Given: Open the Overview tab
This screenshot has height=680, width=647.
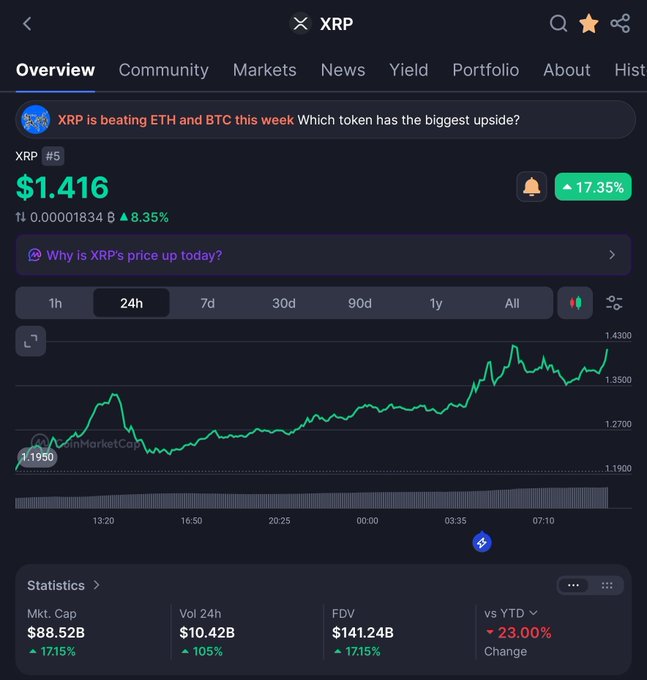Looking at the screenshot, I should point(56,70).
